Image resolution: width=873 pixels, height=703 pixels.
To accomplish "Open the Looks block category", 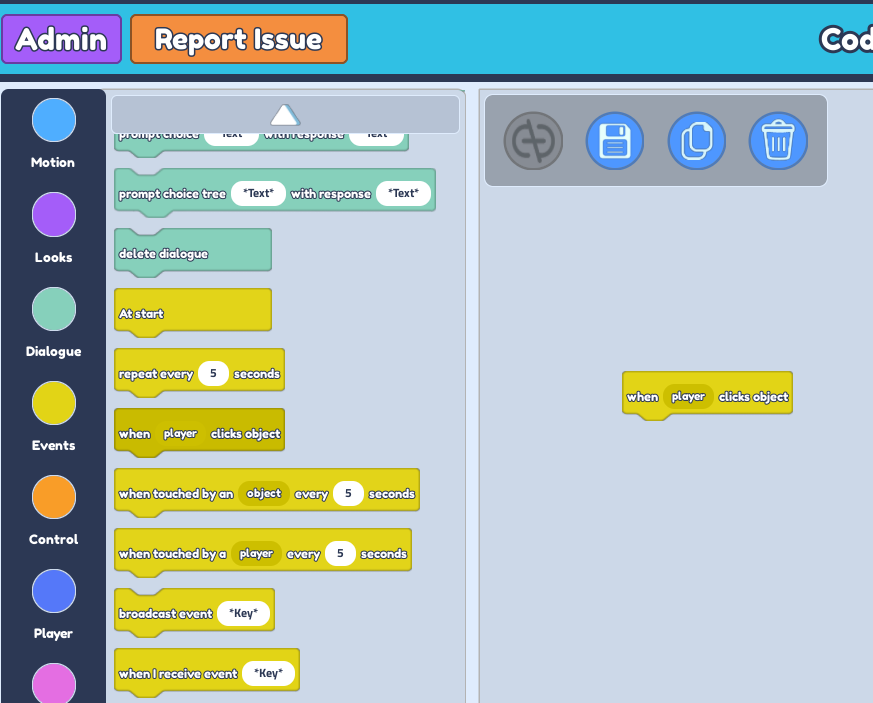I will coord(52,214).
